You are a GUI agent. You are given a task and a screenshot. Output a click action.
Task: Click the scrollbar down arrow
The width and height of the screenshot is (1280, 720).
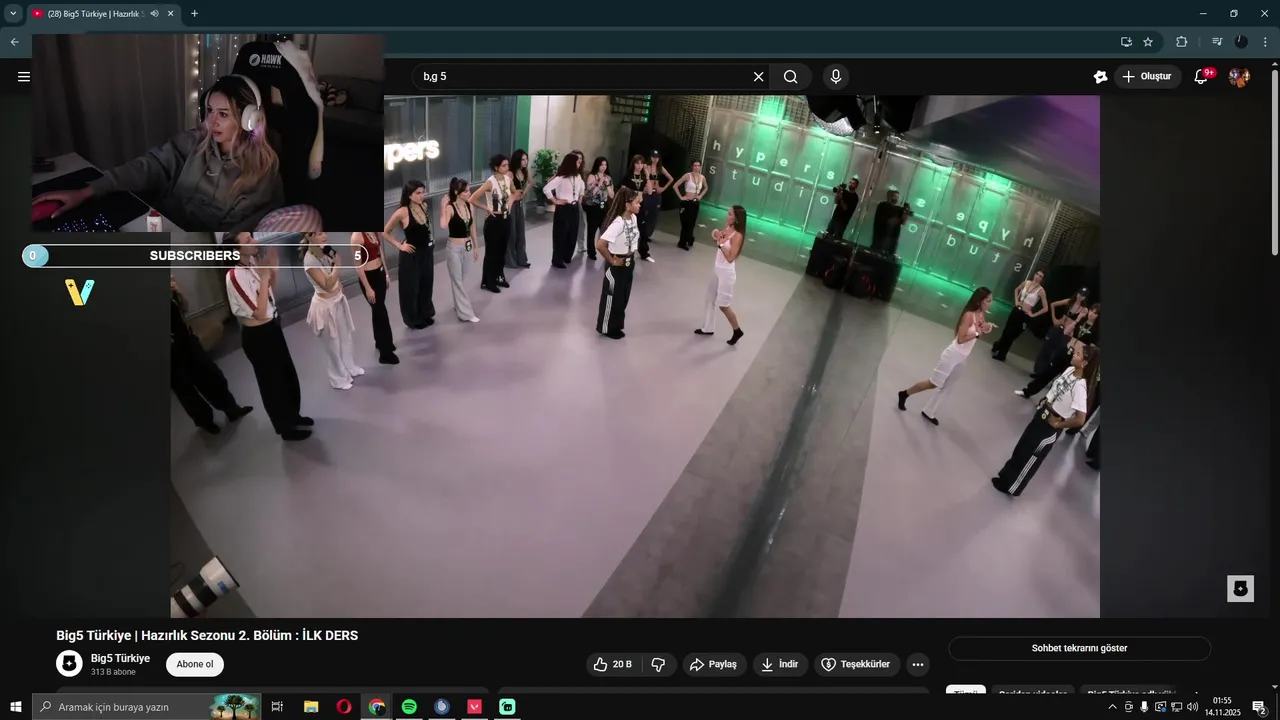click(x=1274, y=686)
